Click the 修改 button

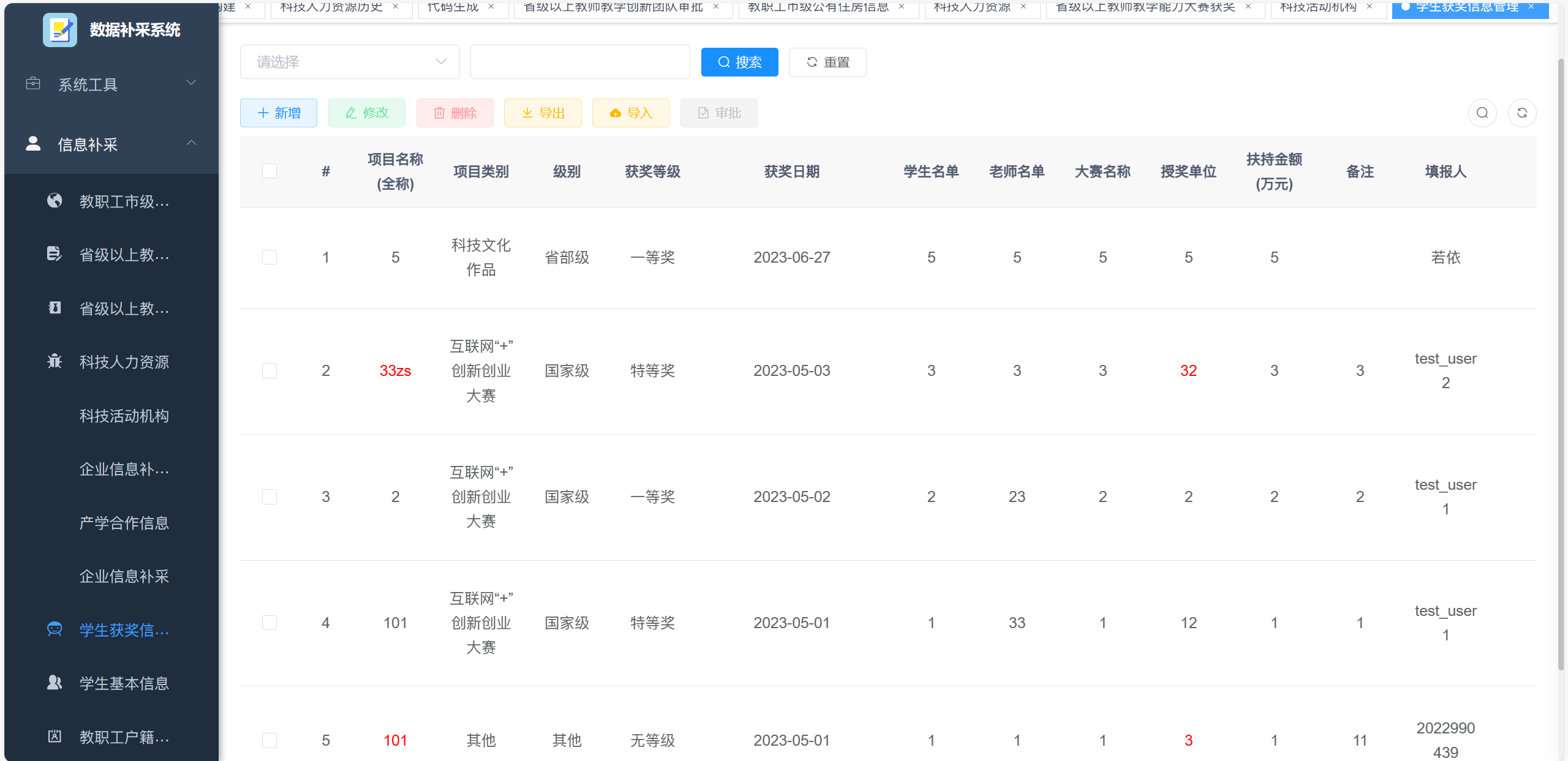[x=366, y=113]
